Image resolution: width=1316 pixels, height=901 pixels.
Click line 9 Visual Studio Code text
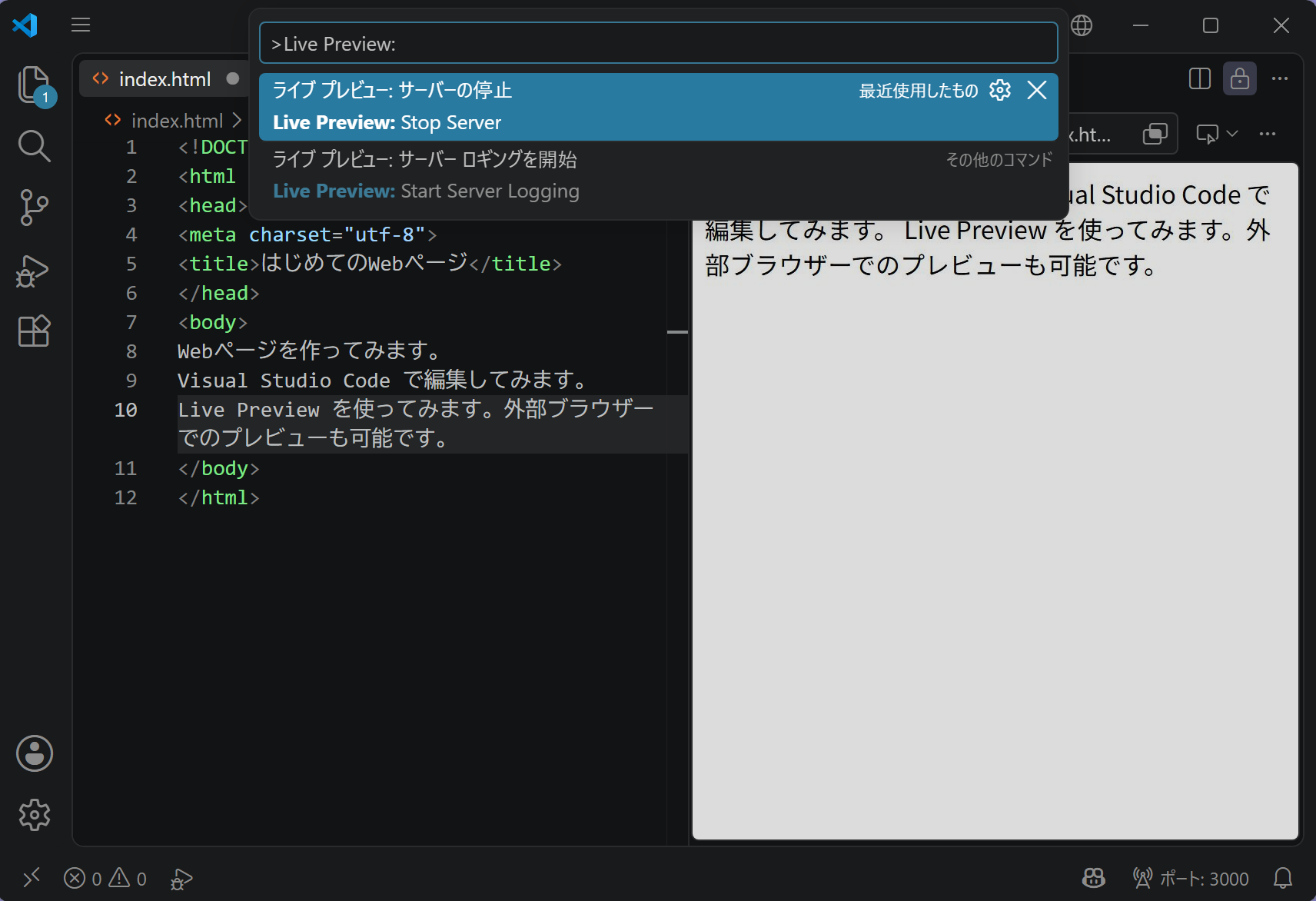coord(384,380)
